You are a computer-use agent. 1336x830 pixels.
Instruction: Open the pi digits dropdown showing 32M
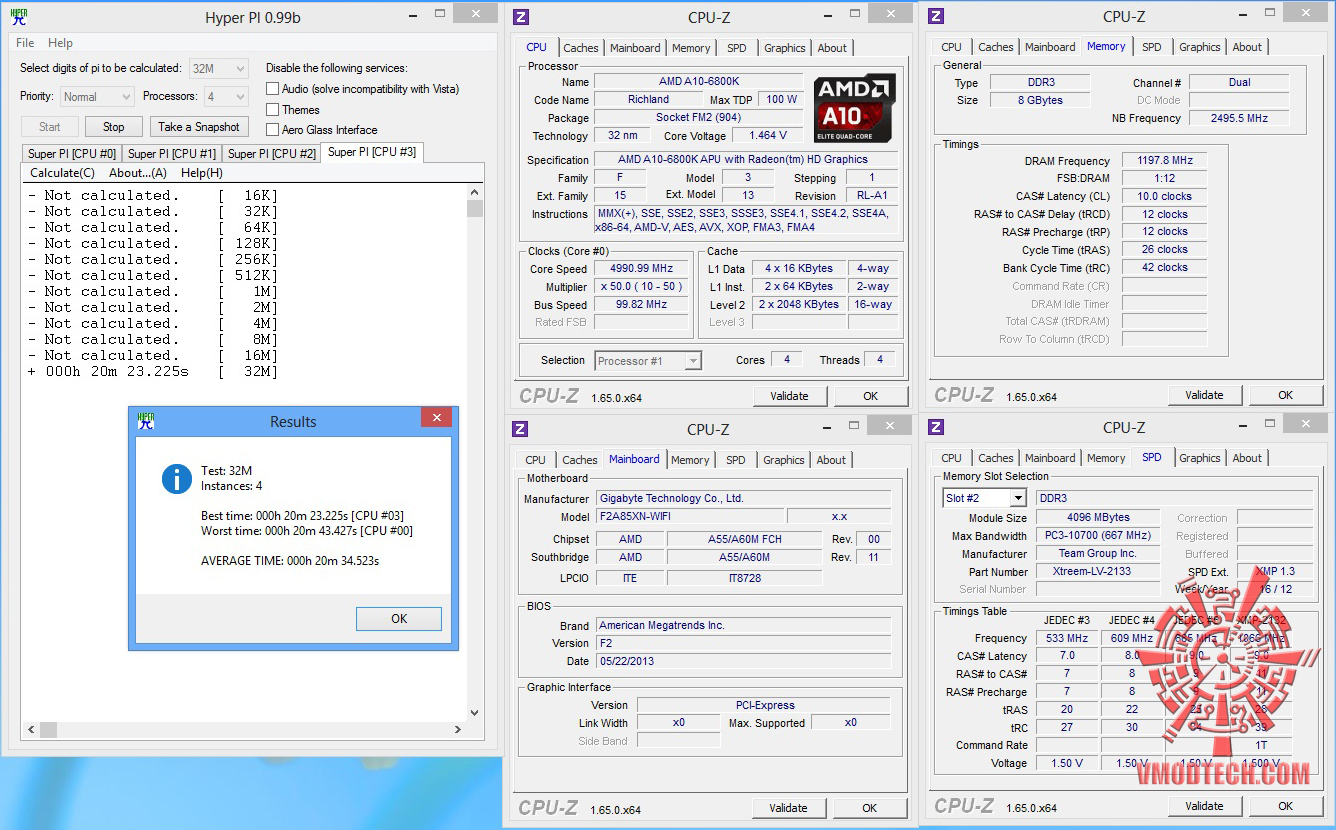point(218,68)
